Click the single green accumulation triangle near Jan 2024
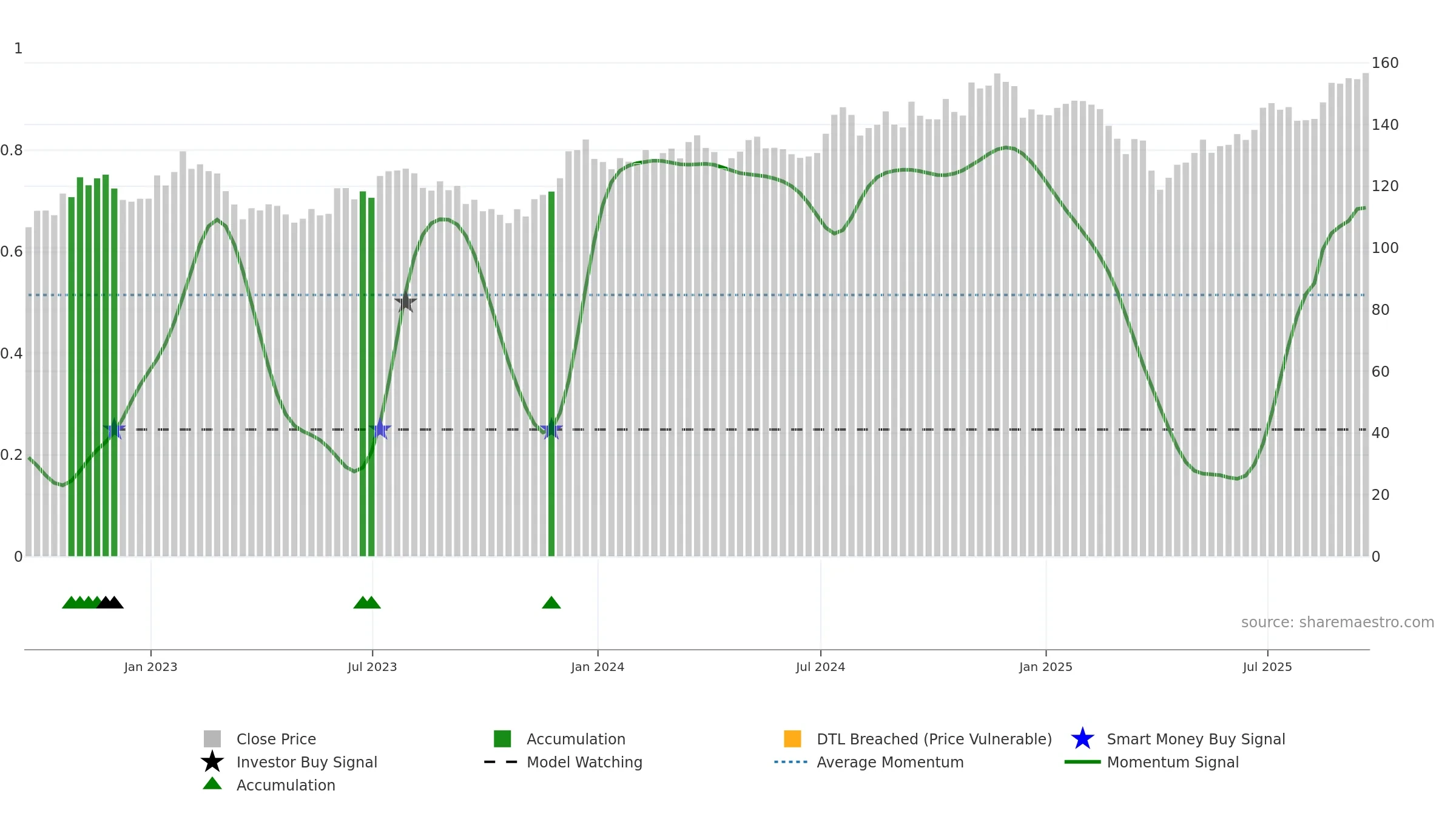The height and width of the screenshot is (819, 1456). (x=551, y=602)
